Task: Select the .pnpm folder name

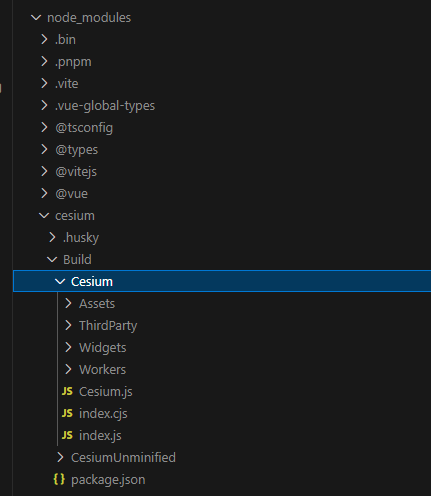Action: (x=73, y=62)
